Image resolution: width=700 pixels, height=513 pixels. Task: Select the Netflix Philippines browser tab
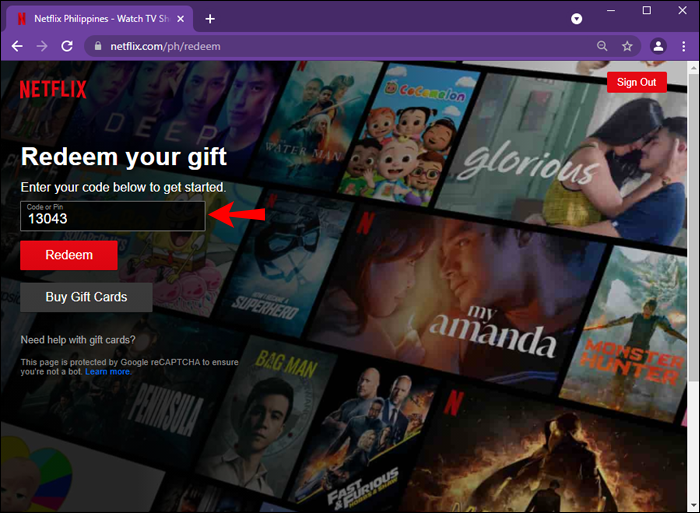point(100,19)
